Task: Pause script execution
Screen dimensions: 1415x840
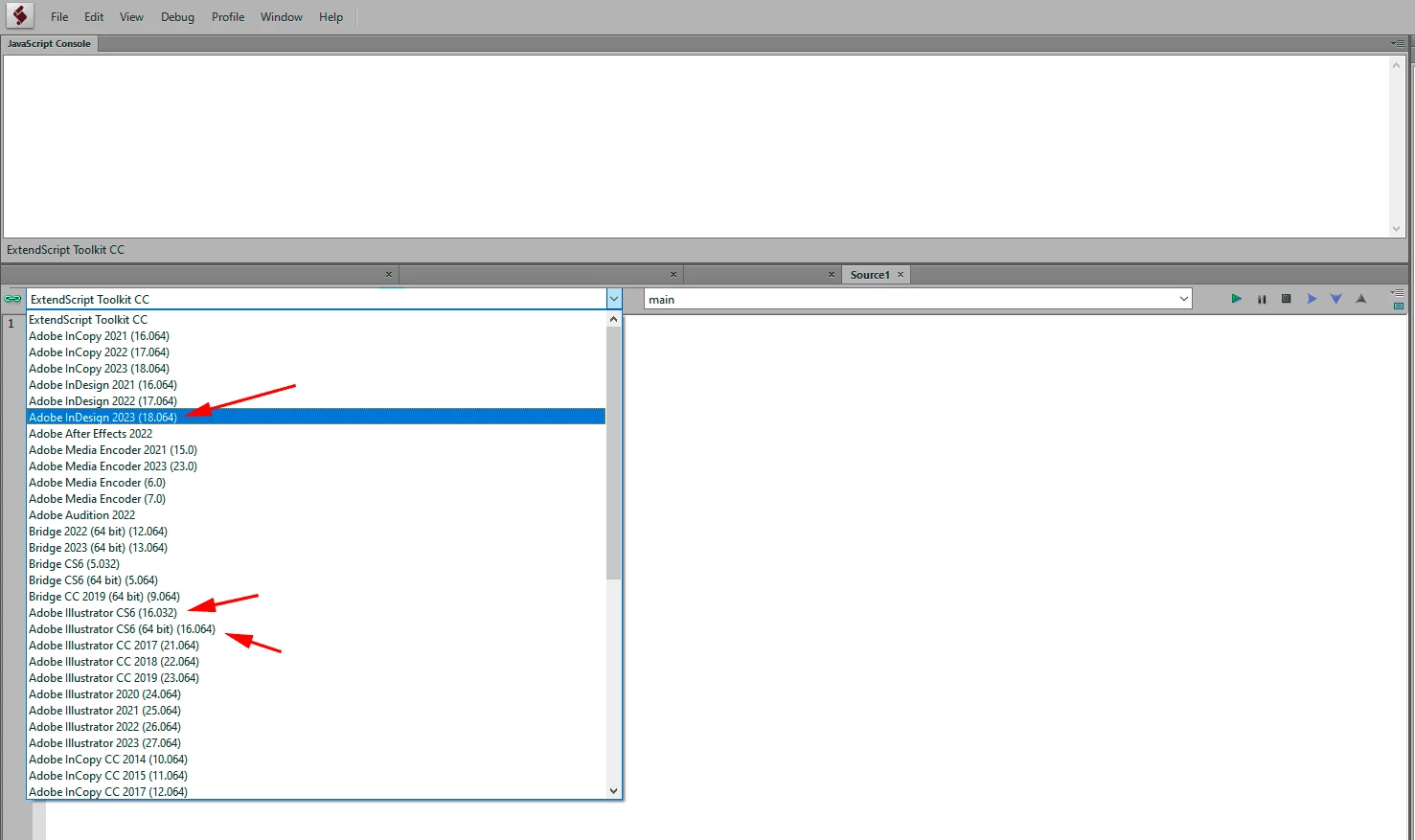Action: coord(1262,299)
